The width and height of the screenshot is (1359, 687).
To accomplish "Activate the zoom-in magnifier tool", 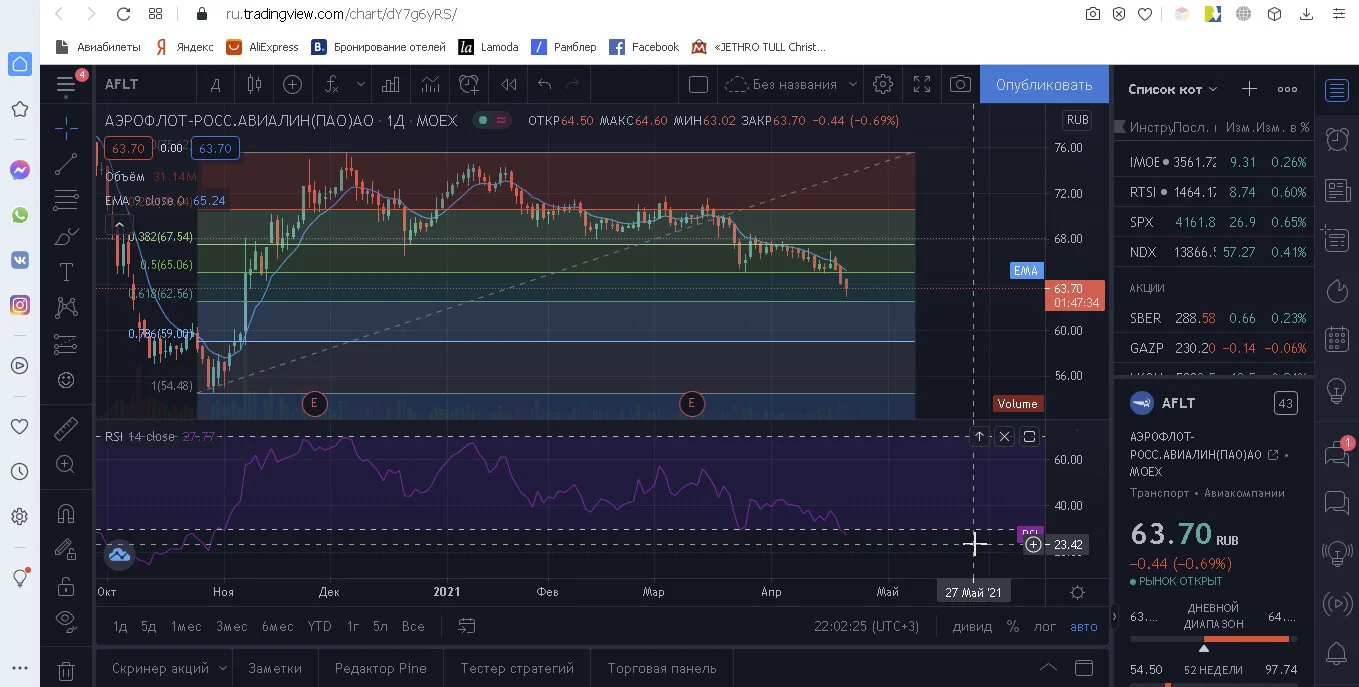I will [x=66, y=464].
